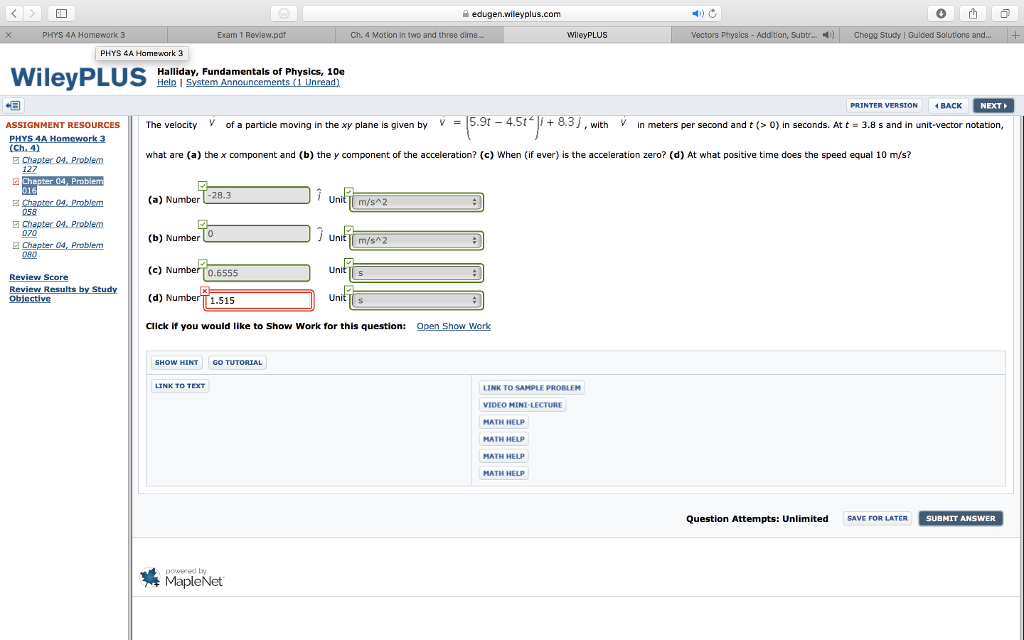Open the Safari share icon

pos(973,13)
